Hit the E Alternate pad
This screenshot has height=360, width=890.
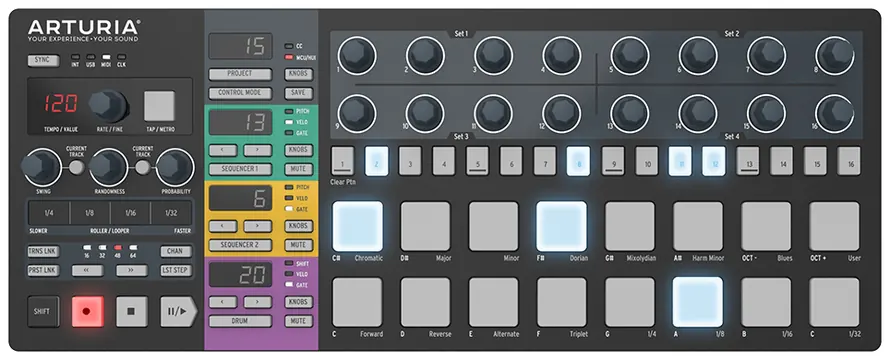click(x=494, y=302)
